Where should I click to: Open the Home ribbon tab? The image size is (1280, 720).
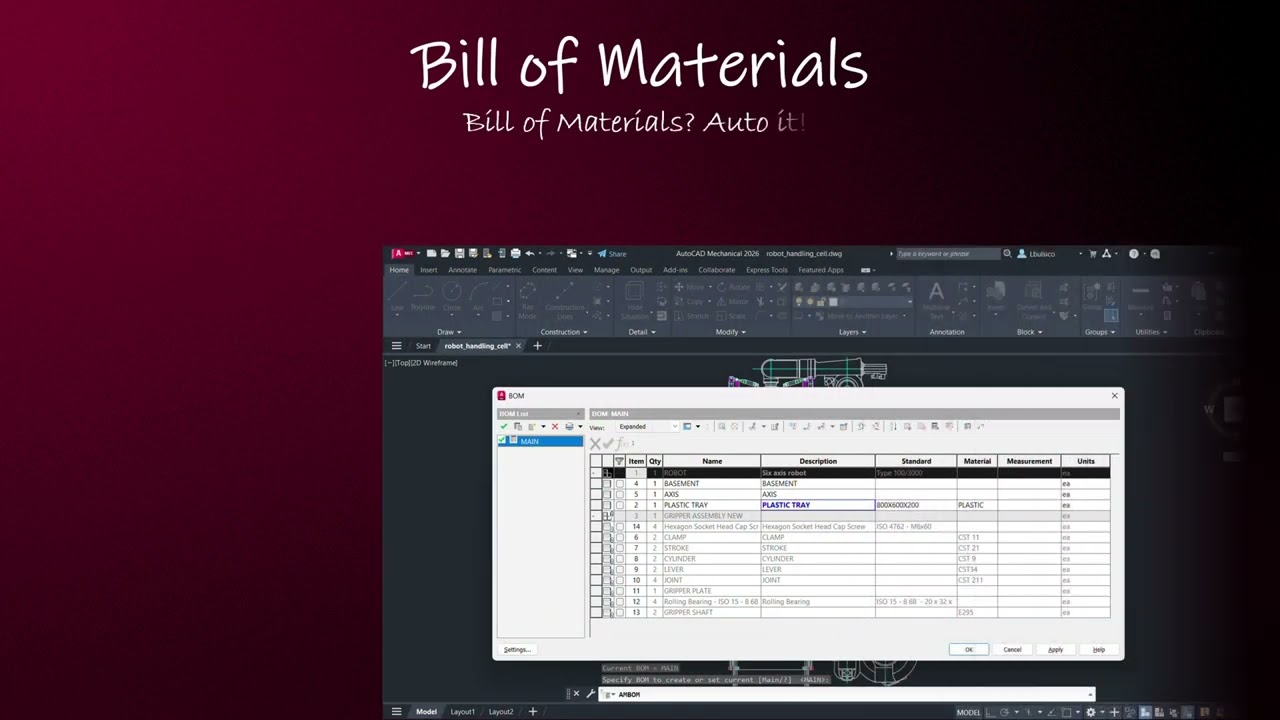[399, 270]
